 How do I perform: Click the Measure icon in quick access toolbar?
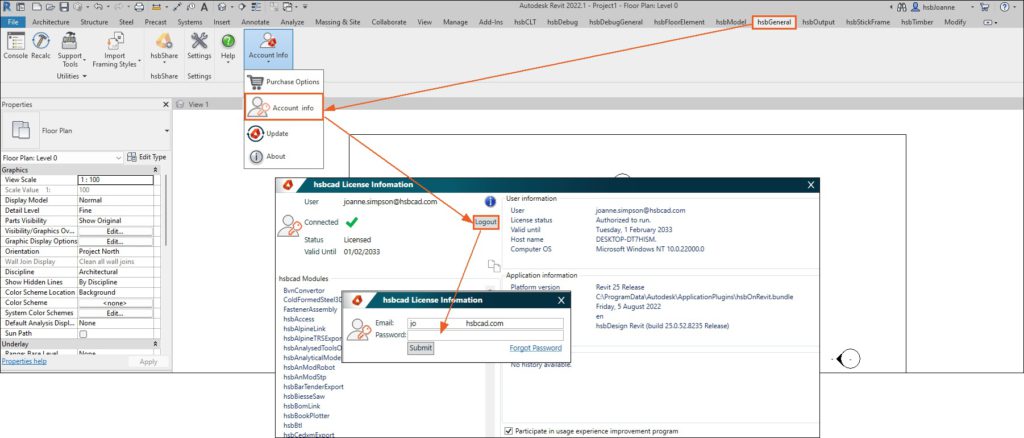click(x=157, y=7)
